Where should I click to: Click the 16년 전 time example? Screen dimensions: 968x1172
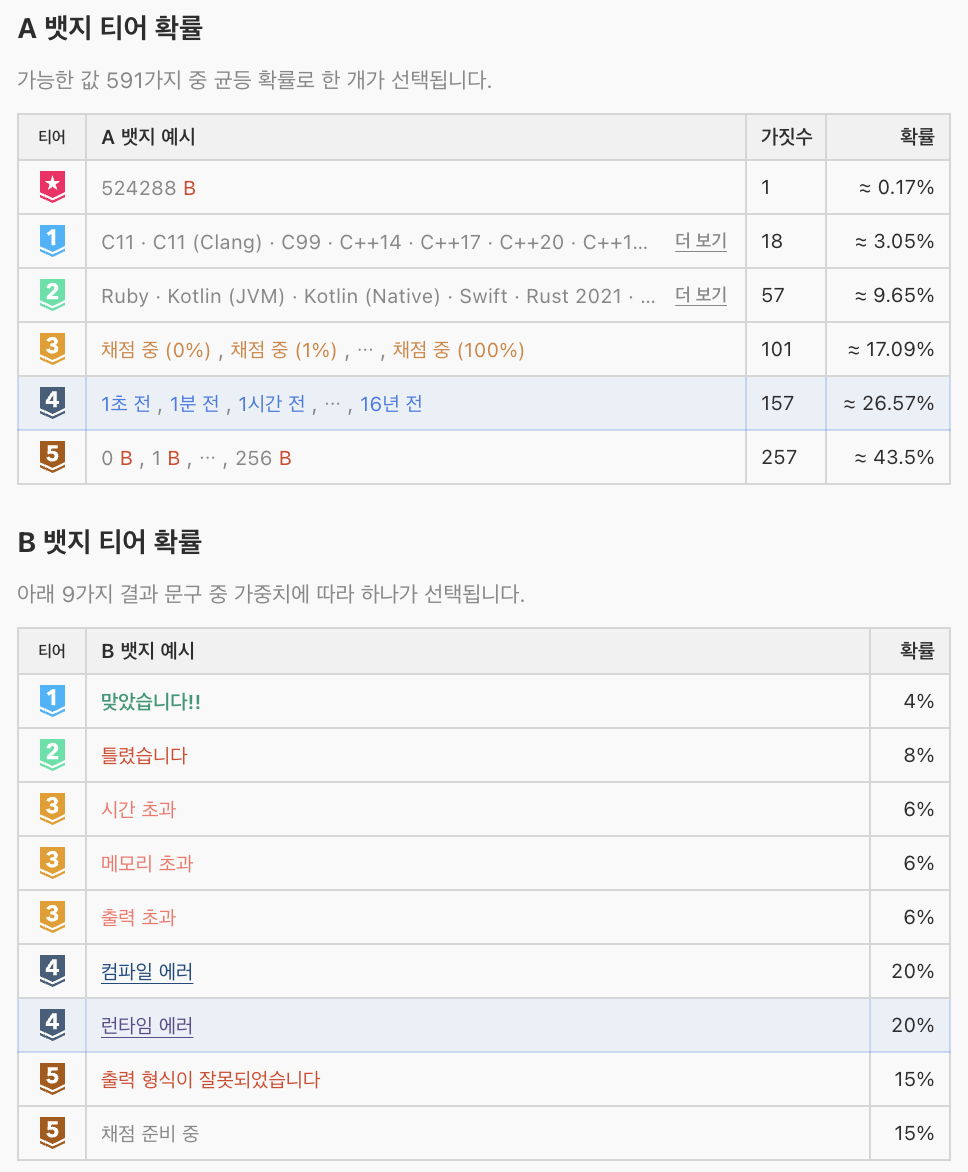pyautogui.click(x=390, y=403)
